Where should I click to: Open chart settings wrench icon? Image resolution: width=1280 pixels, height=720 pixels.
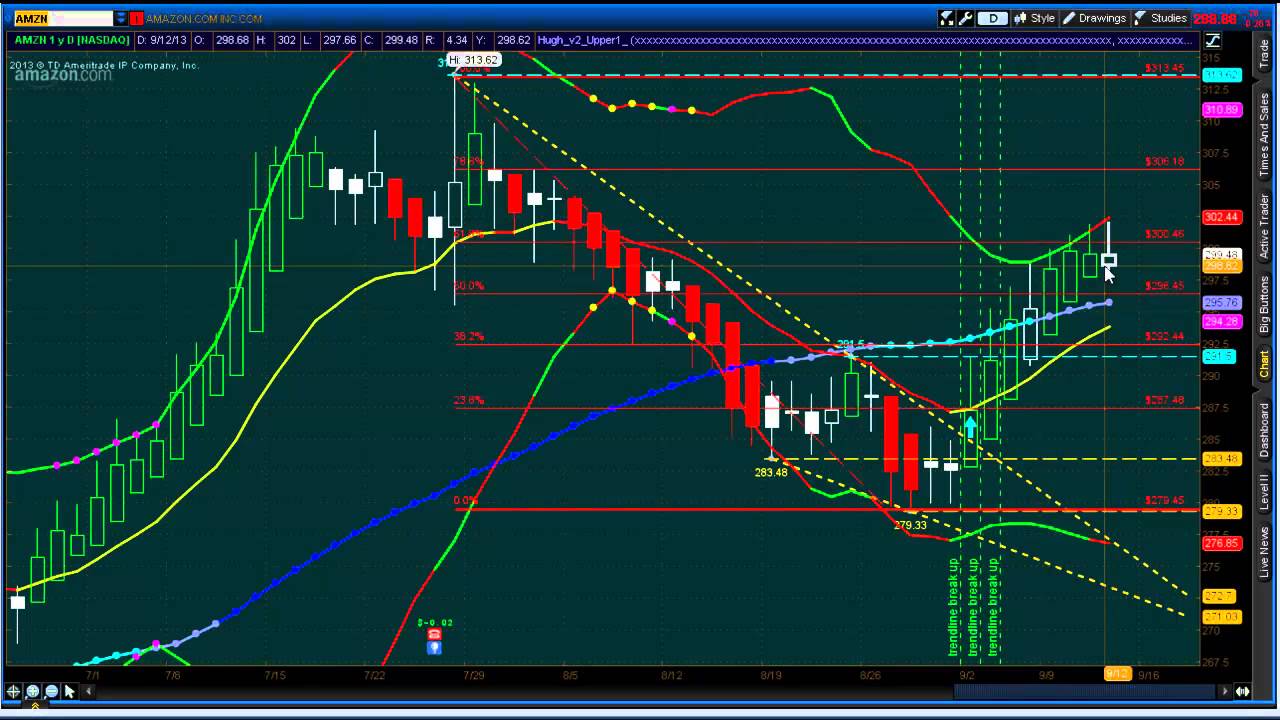point(965,18)
